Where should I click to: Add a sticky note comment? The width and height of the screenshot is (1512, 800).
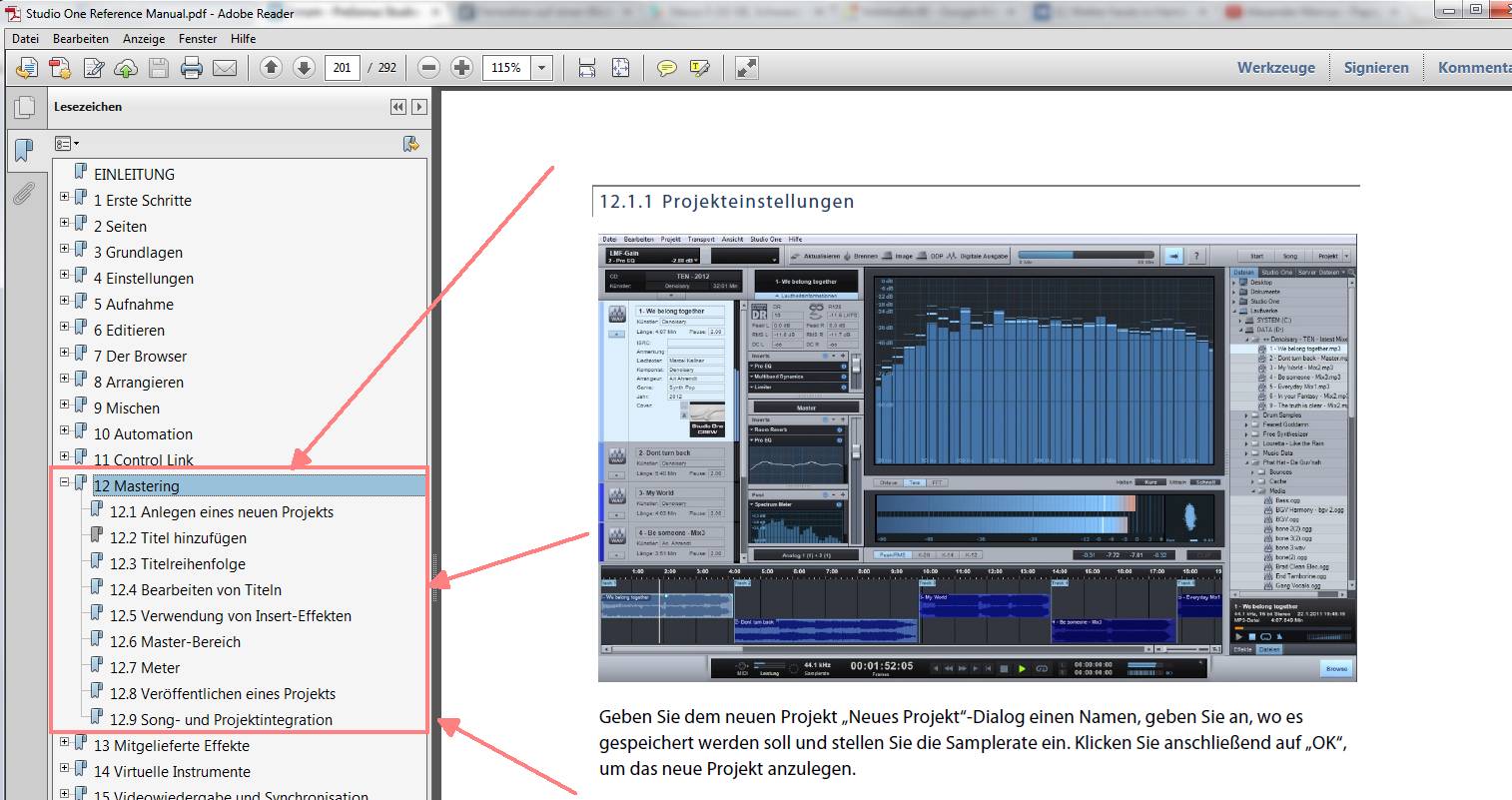point(667,68)
